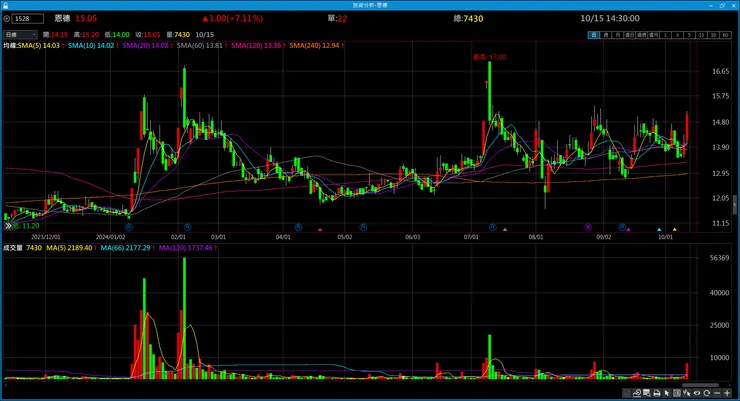Screen dimensions: 740x401
Task: Click the circled marker right of the 05/02 date
Action: point(363,227)
